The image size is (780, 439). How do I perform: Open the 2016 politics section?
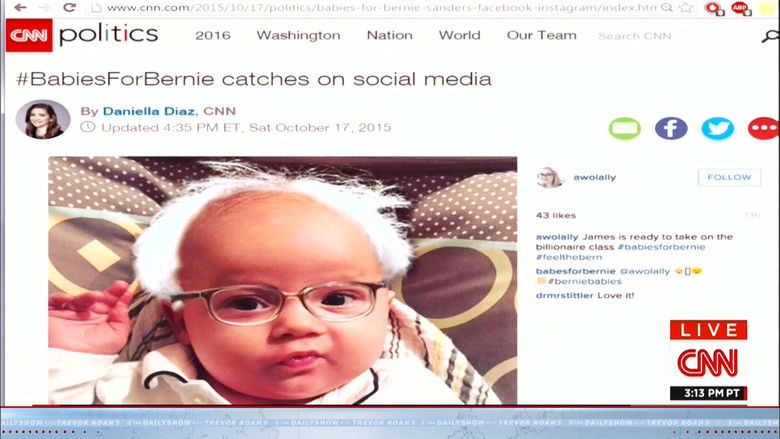213,36
